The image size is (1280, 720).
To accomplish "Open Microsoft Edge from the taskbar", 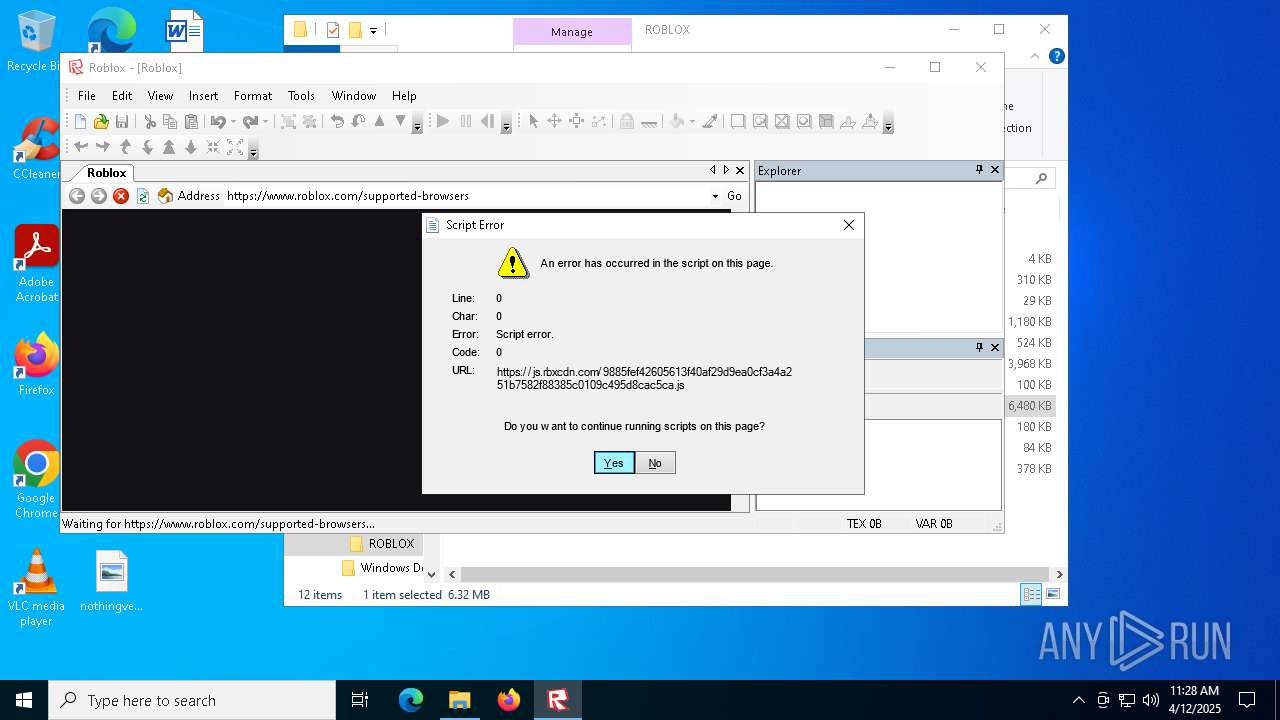I will point(411,700).
